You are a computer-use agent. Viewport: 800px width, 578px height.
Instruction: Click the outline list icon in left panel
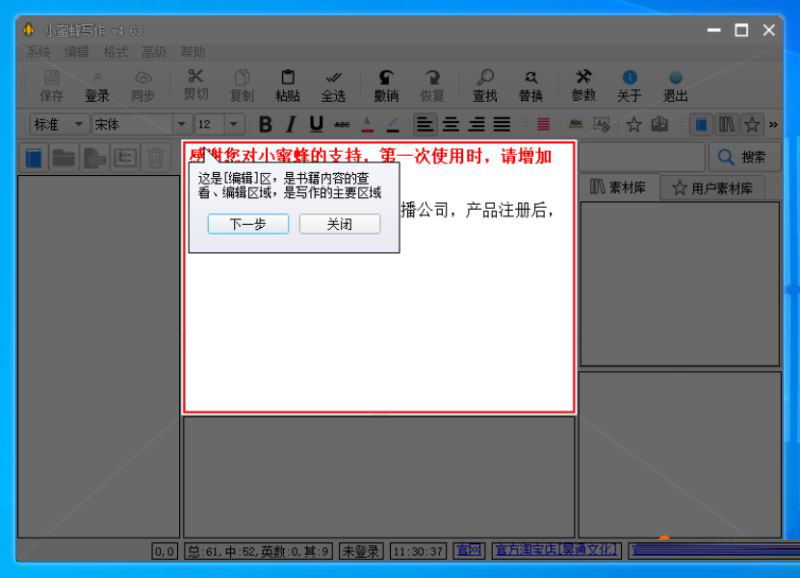pyautogui.click(x=125, y=158)
